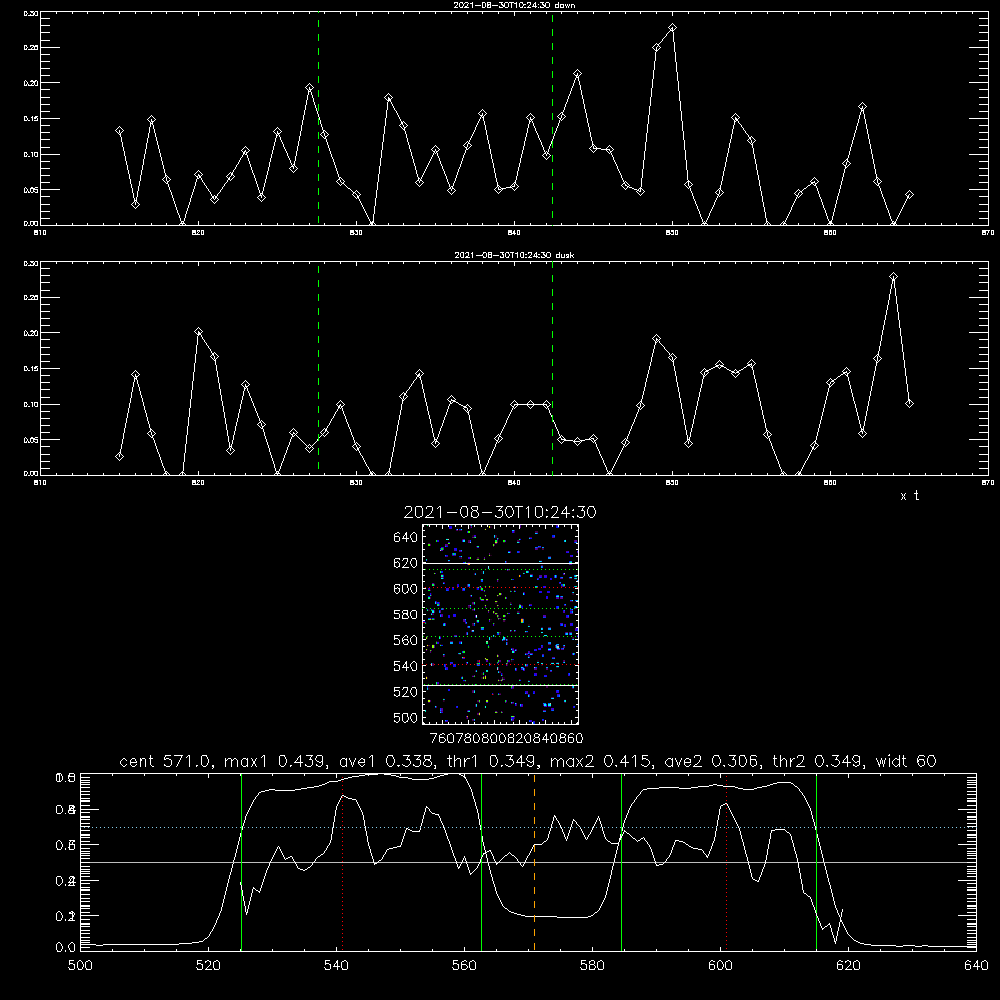Click the upper white horizontal line in image panel
The image size is (1000, 1000).
(x=501, y=563)
